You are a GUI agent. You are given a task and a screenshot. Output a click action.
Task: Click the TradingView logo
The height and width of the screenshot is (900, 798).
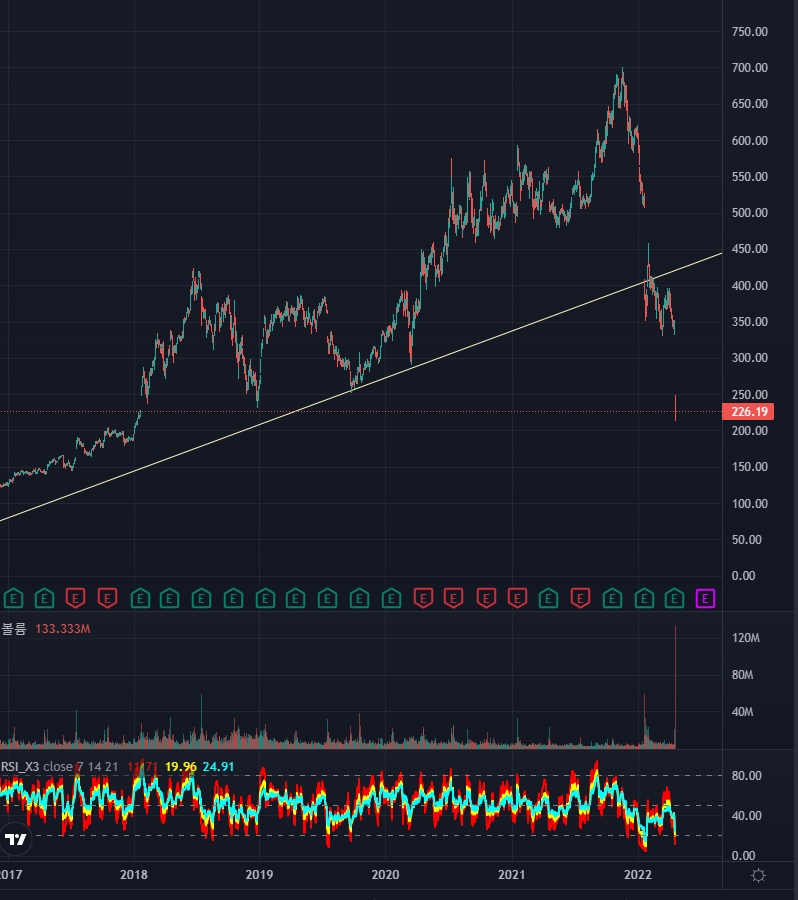tap(16, 840)
